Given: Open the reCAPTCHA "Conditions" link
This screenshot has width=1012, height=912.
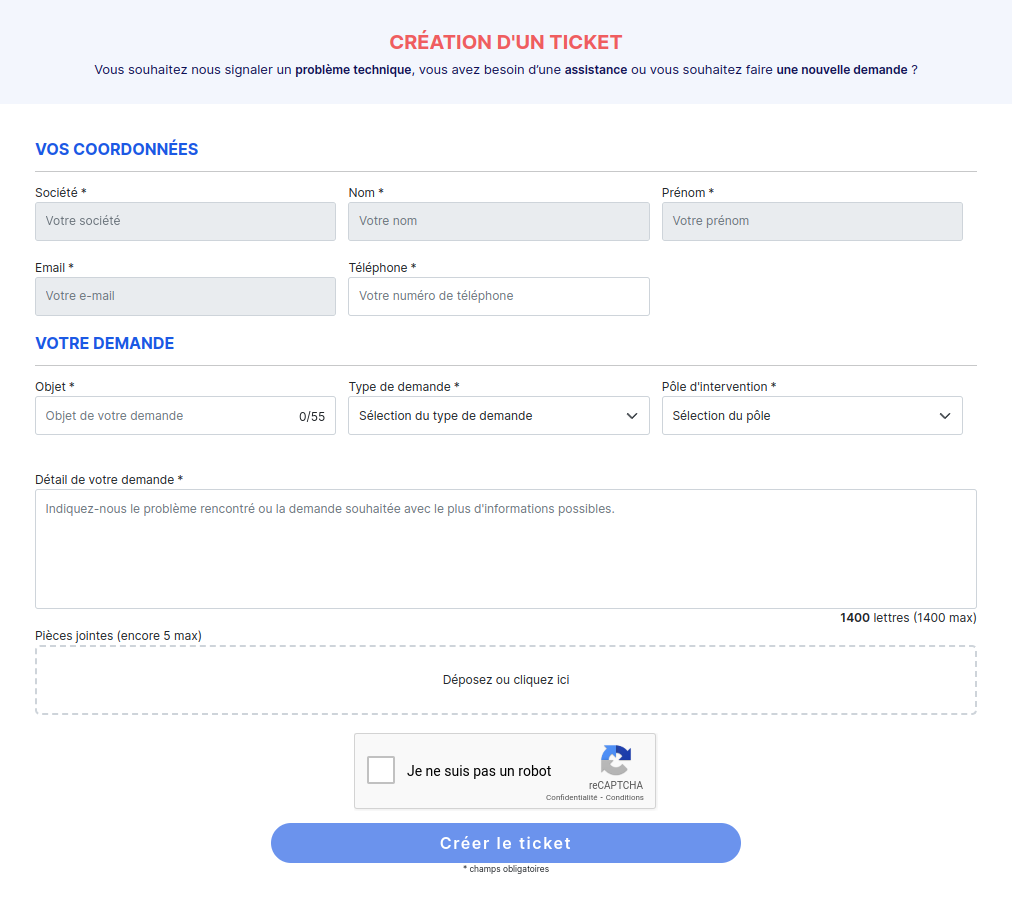Looking at the screenshot, I should tap(625, 798).
